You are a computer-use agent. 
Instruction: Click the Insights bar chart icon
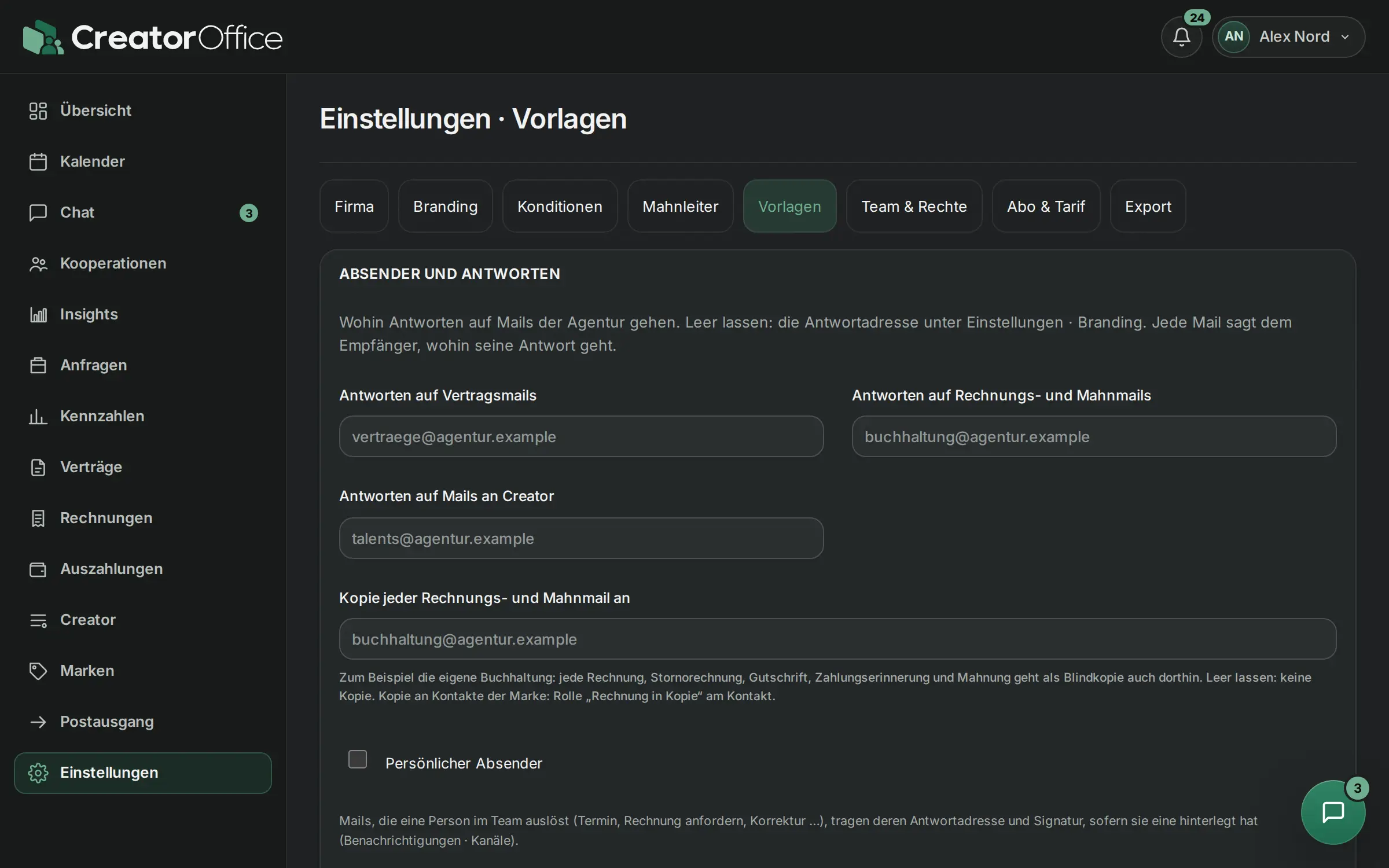click(38, 314)
